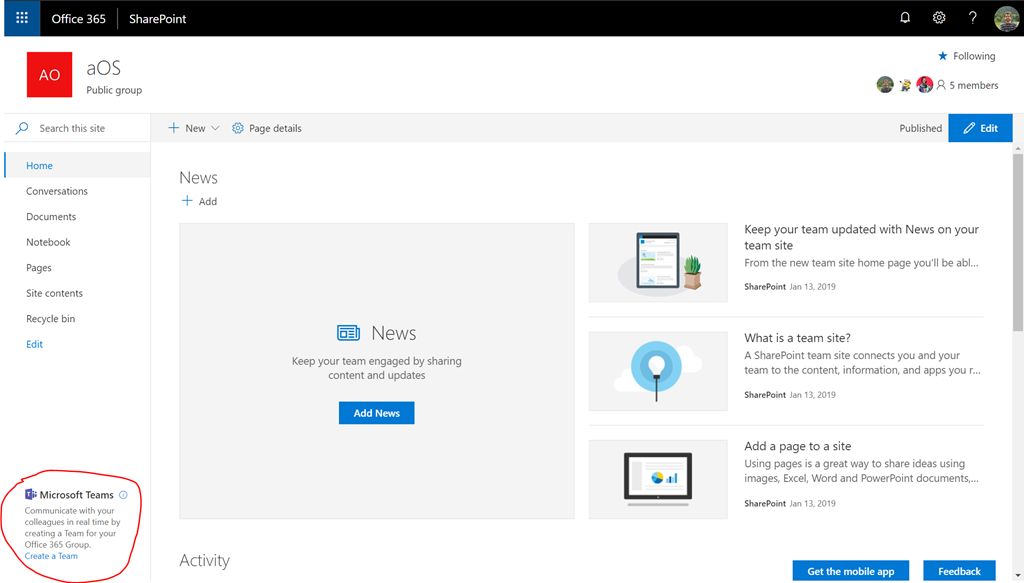
Task: Click the second member avatar
Action: point(905,85)
